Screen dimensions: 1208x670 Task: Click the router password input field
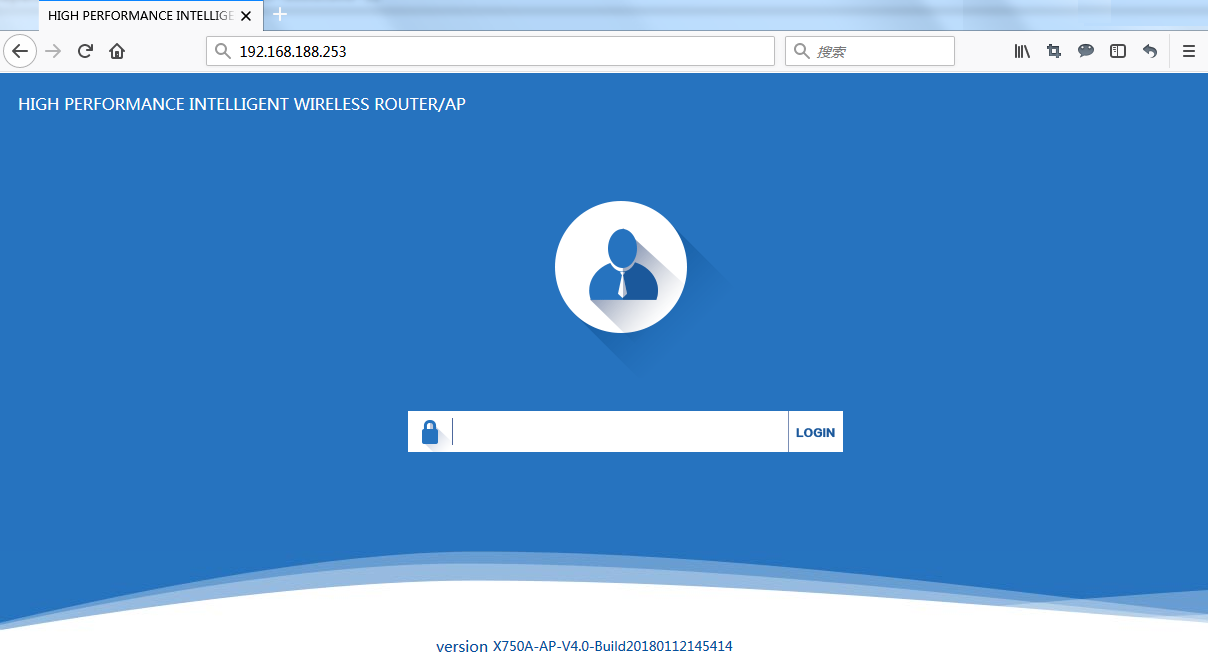coord(620,432)
